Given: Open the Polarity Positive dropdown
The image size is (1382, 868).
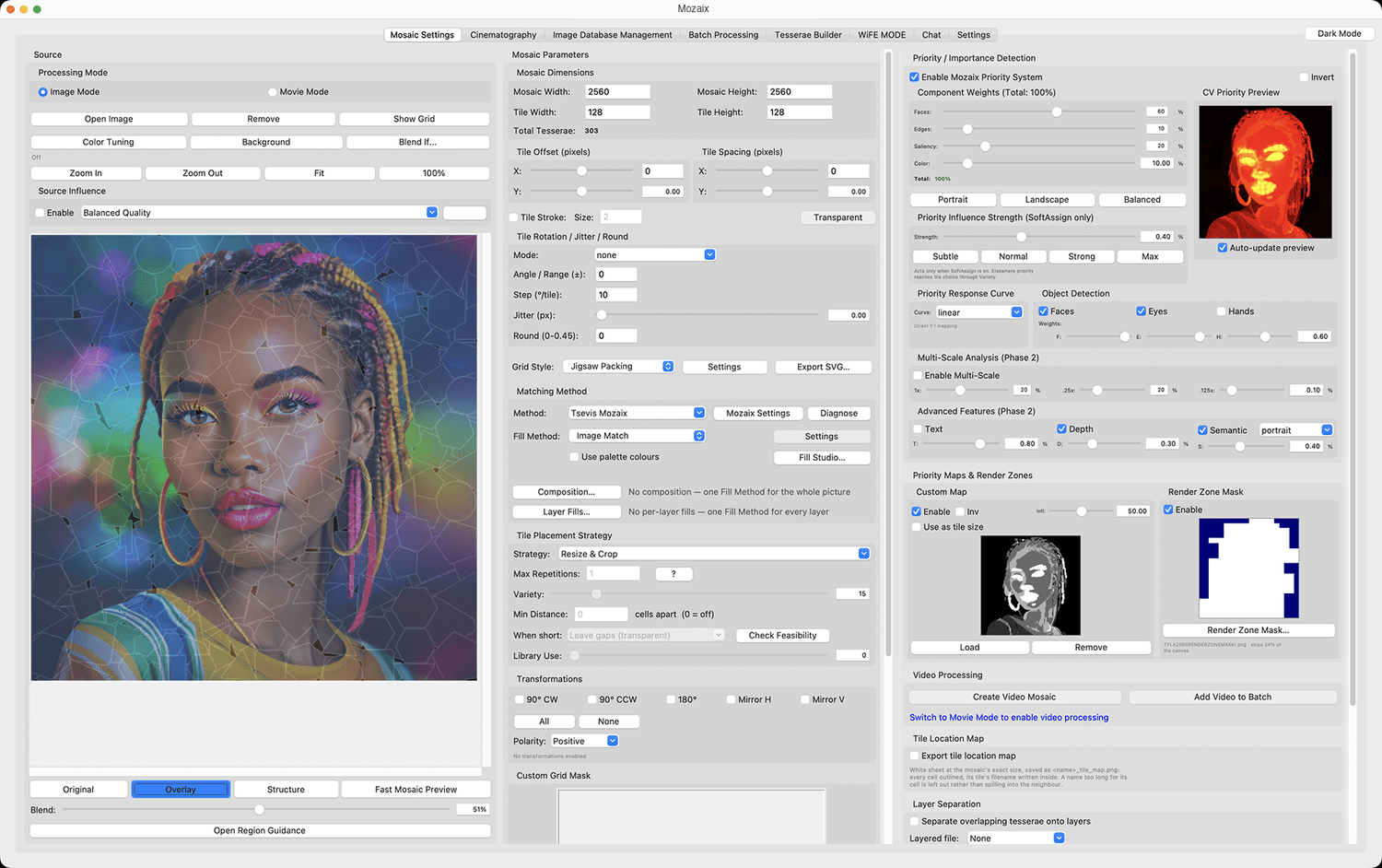Looking at the screenshot, I should (x=585, y=741).
